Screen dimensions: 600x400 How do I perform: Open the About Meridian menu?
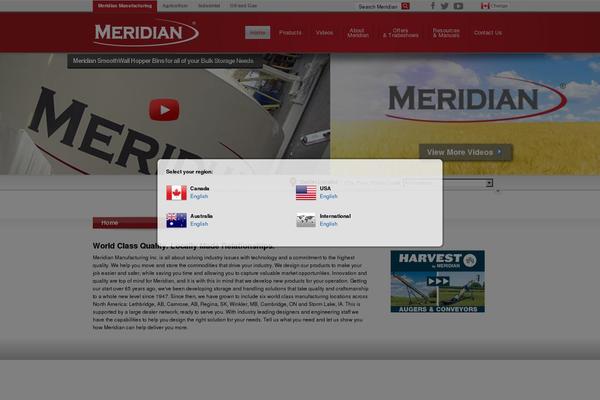coord(358,33)
